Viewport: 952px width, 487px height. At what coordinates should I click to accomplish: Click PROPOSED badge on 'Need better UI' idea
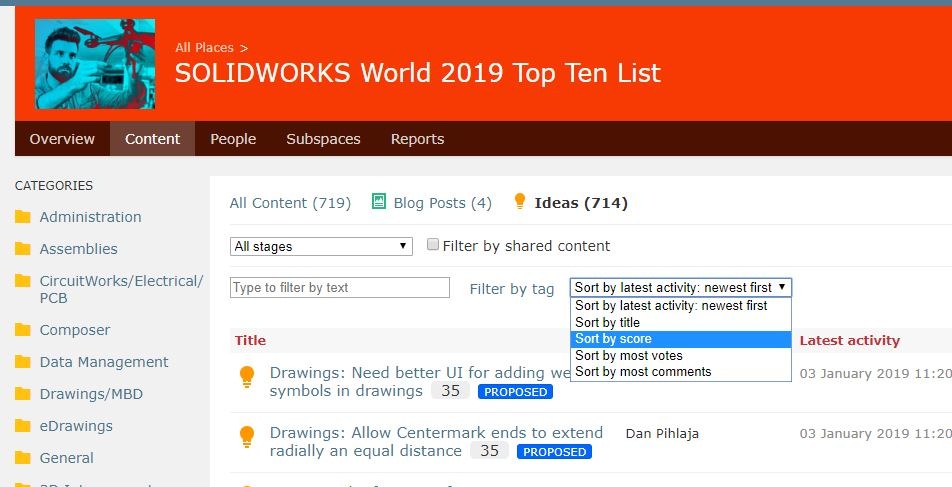click(515, 392)
